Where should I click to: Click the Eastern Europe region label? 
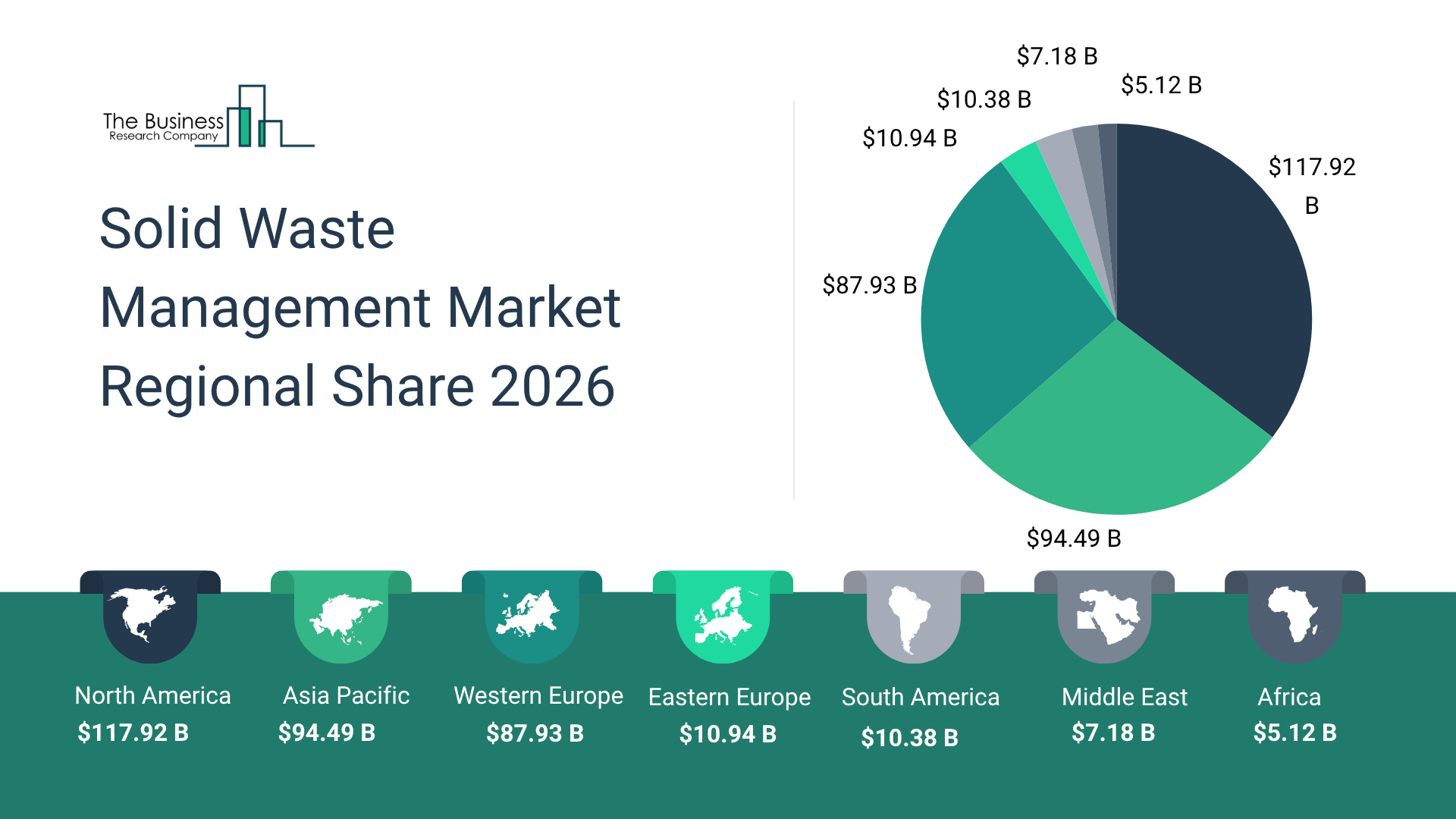coord(729,697)
